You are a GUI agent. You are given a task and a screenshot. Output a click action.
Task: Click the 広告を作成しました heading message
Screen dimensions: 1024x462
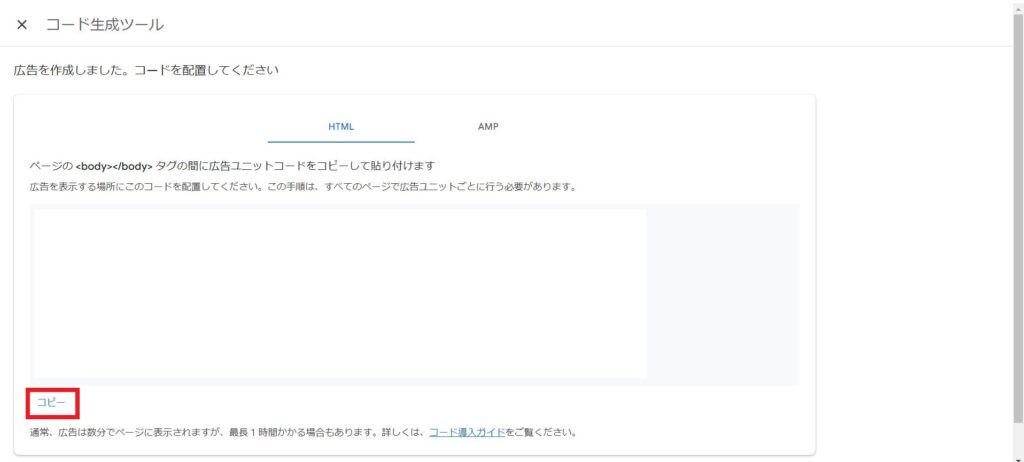coord(146,71)
